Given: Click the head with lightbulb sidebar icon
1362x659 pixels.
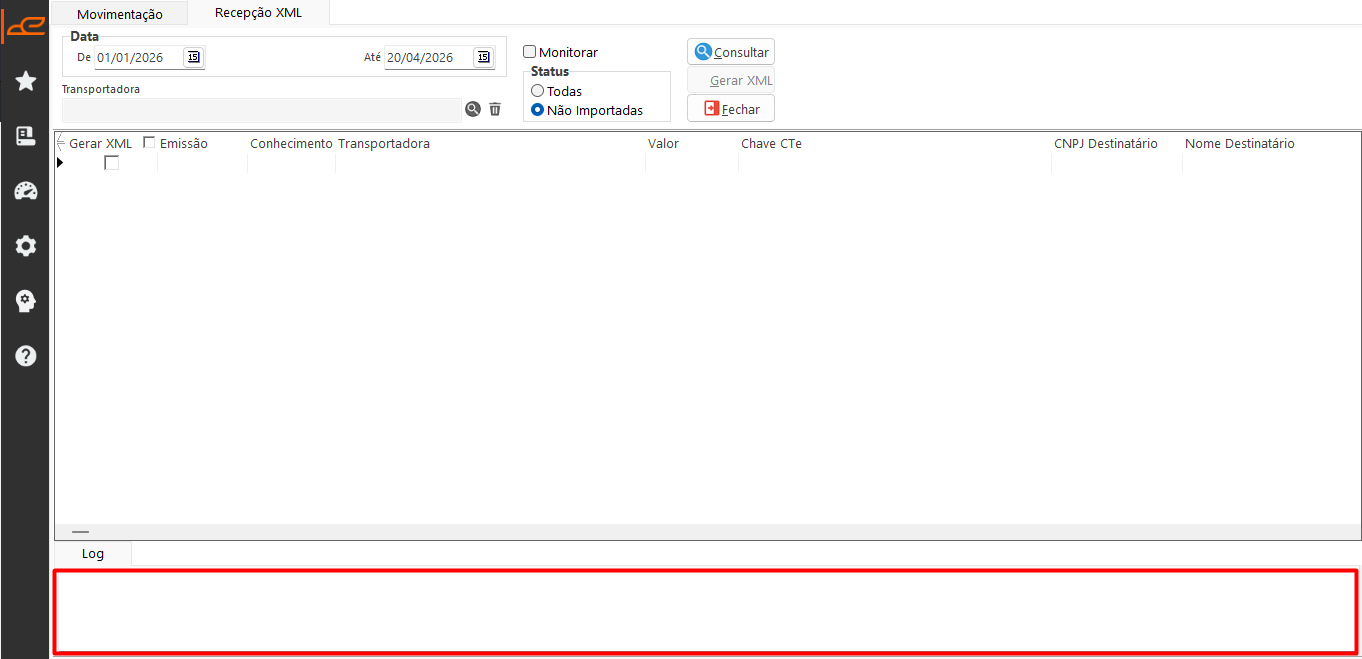Looking at the screenshot, I should 26,301.
